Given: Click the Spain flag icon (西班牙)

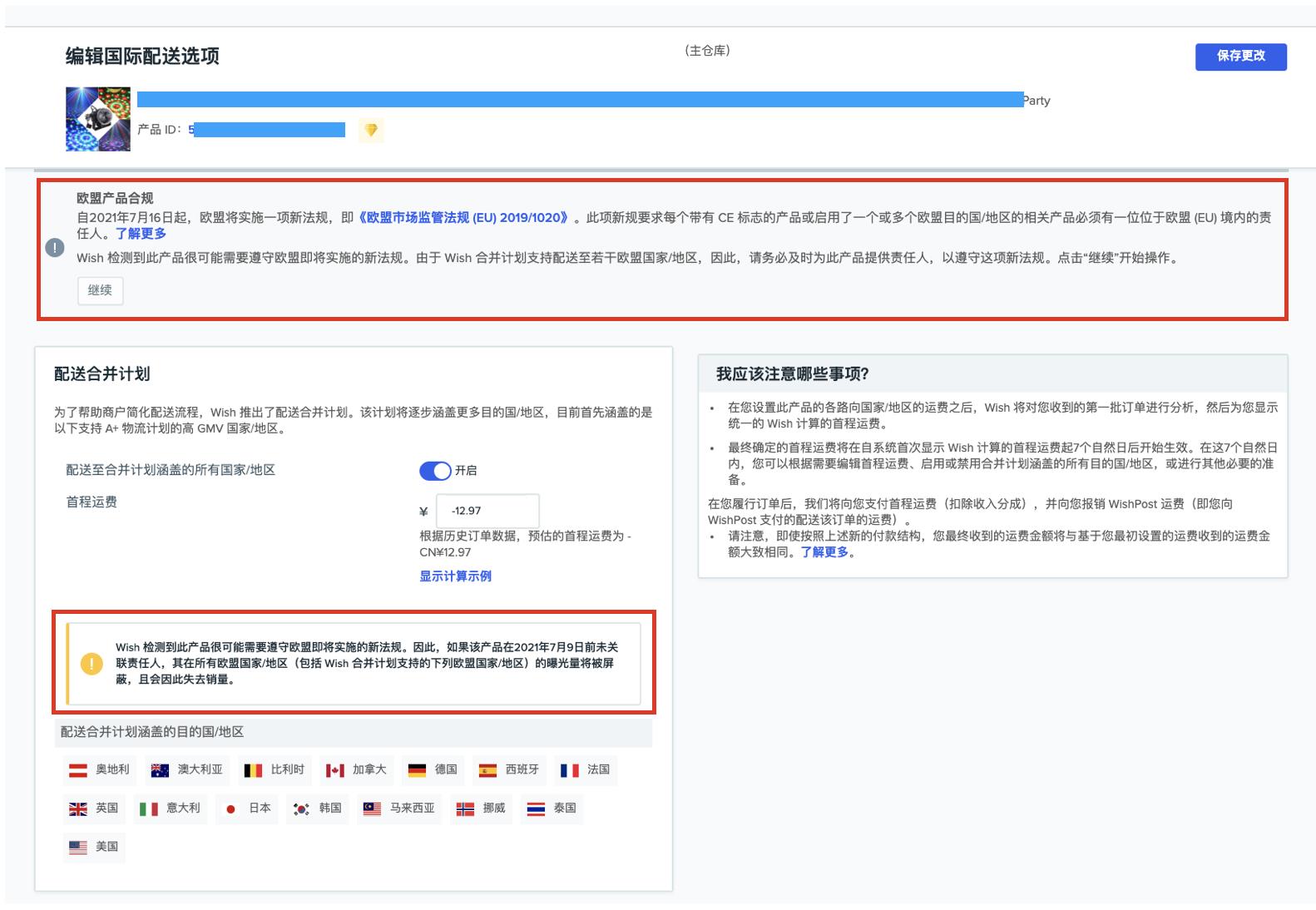Looking at the screenshot, I should (487, 770).
